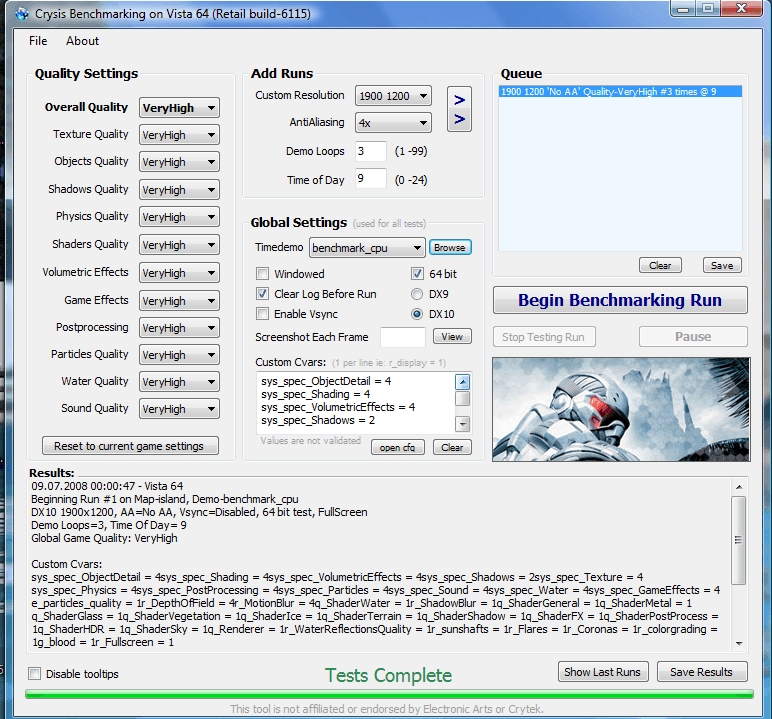
Task: Click Begin Benchmarking Run
Action: [620, 300]
